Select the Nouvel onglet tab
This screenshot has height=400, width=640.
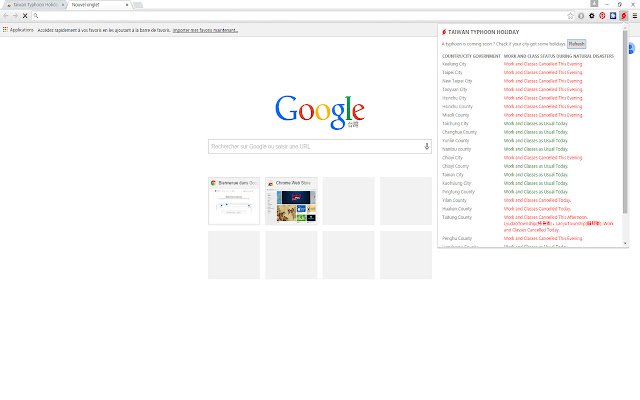[99, 5]
